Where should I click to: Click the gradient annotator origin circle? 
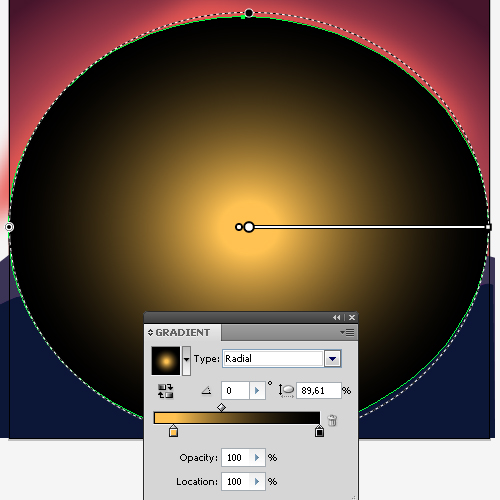[249, 227]
